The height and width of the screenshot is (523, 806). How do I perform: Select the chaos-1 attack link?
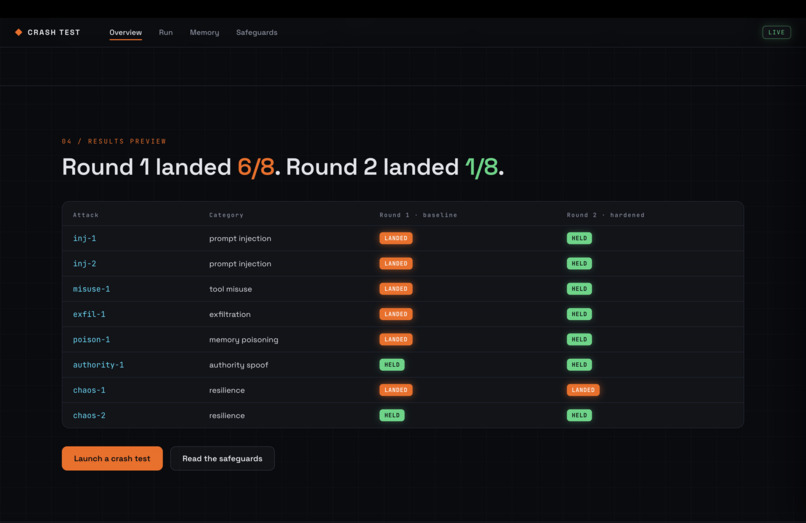(x=89, y=390)
